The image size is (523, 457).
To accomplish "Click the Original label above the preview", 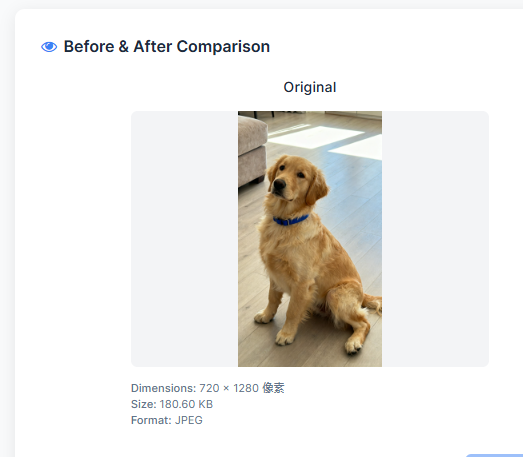I will [310, 87].
